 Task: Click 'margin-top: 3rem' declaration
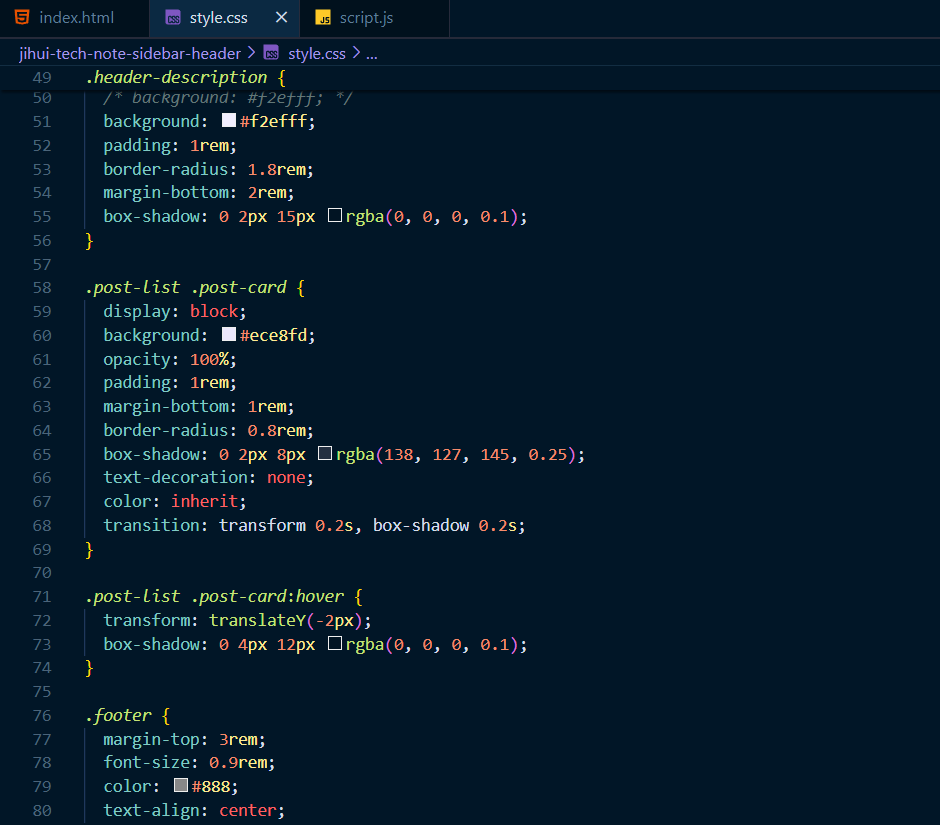click(x=184, y=739)
